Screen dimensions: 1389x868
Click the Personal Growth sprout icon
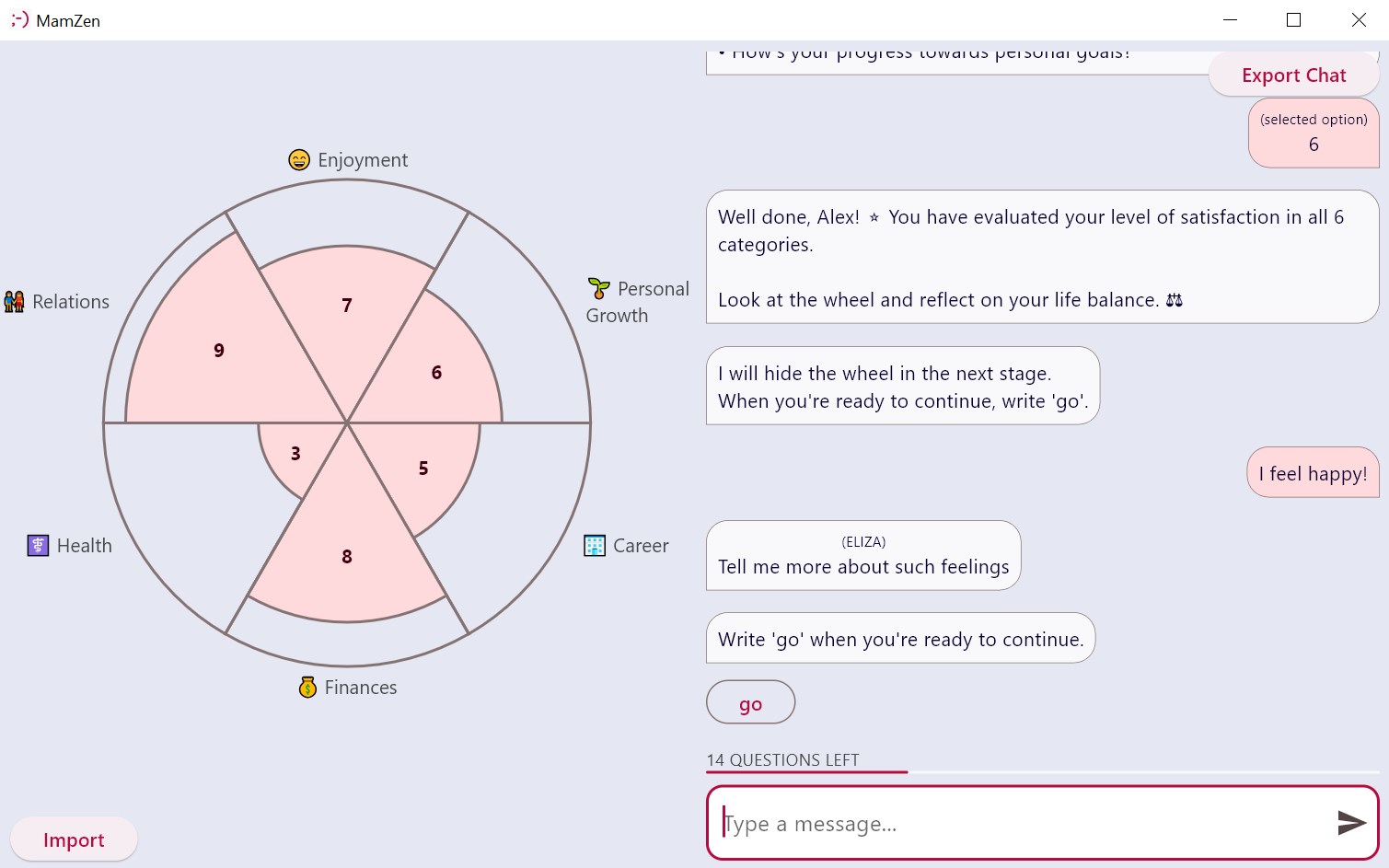tap(598, 289)
